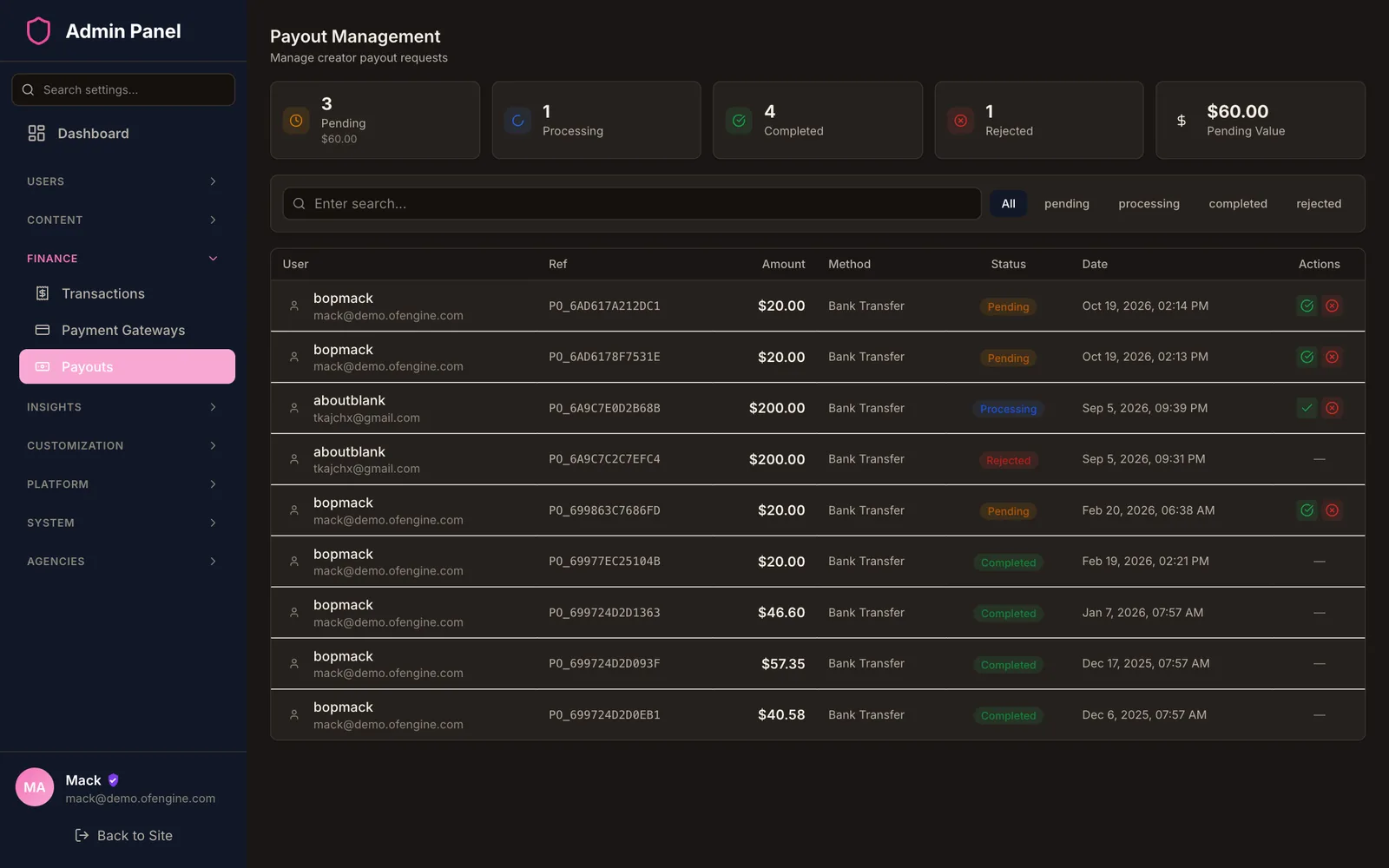Image resolution: width=1389 pixels, height=868 pixels.
Task: Click the $40.58 amount
Action: tap(781, 714)
